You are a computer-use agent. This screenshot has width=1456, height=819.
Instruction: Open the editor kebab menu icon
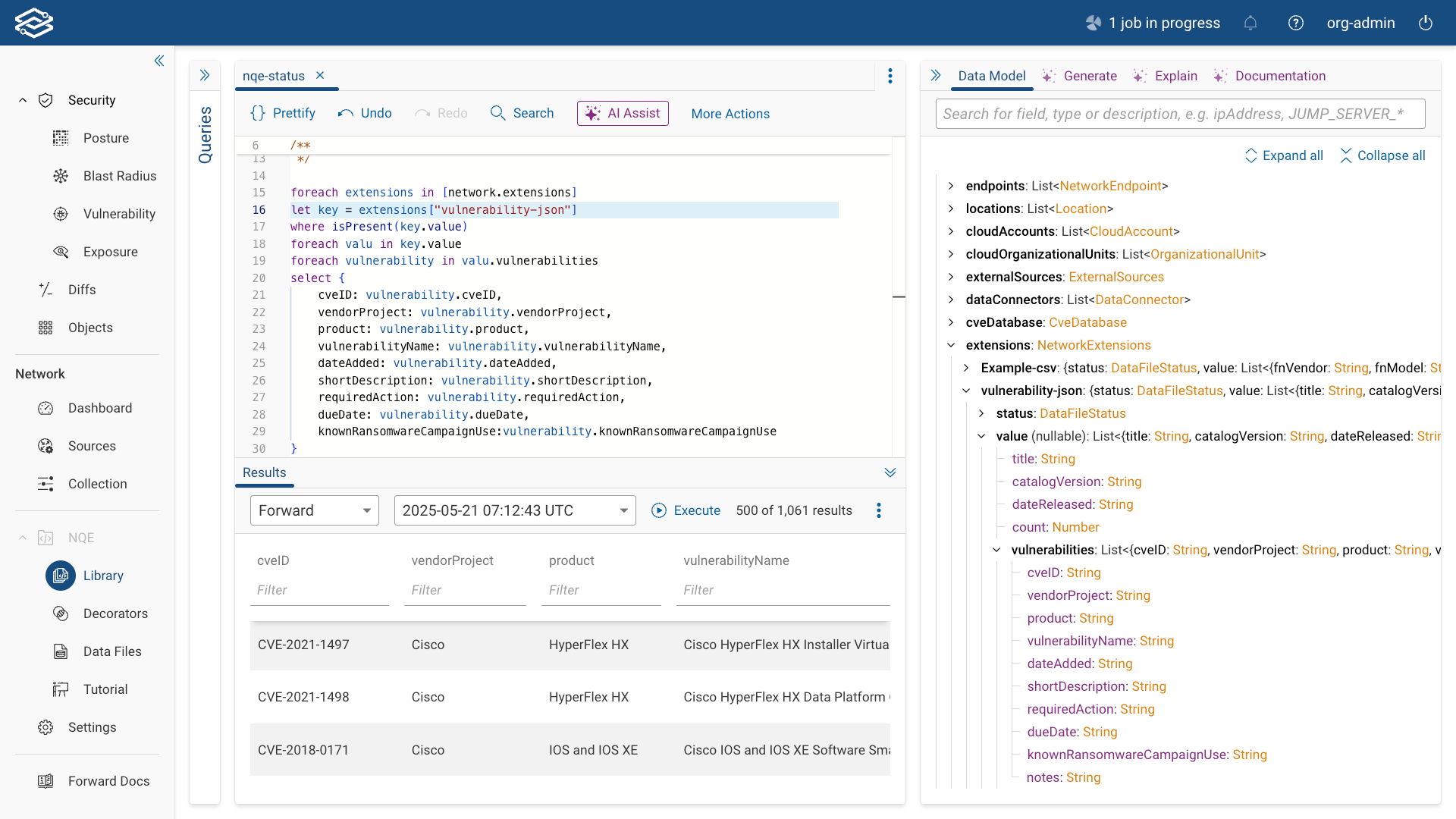click(x=890, y=76)
